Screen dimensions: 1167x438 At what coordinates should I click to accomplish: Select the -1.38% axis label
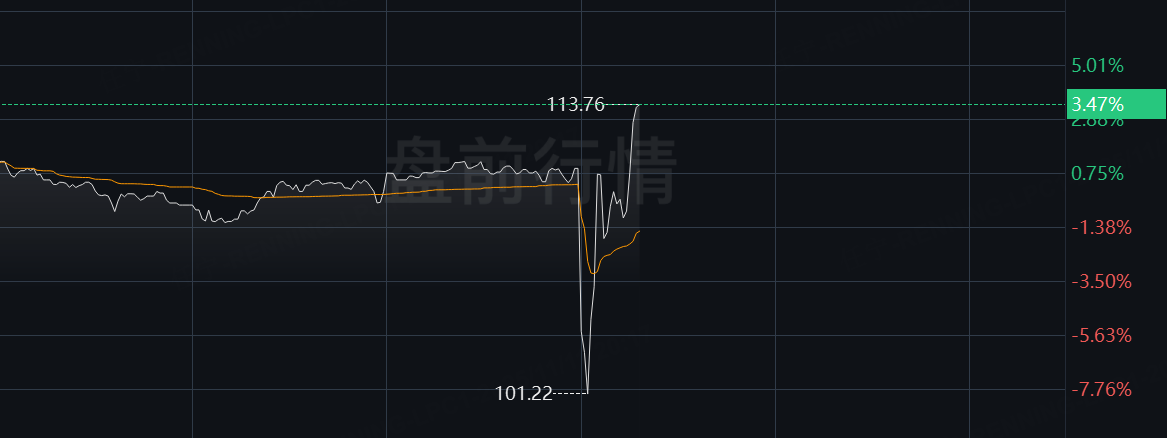pyautogui.click(x=1102, y=228)
